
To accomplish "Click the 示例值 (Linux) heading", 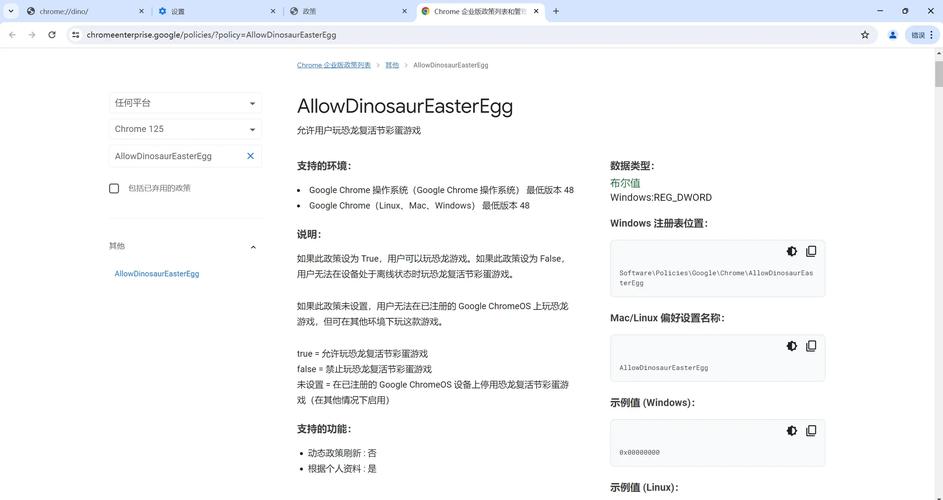I will (x=644, y=487).
